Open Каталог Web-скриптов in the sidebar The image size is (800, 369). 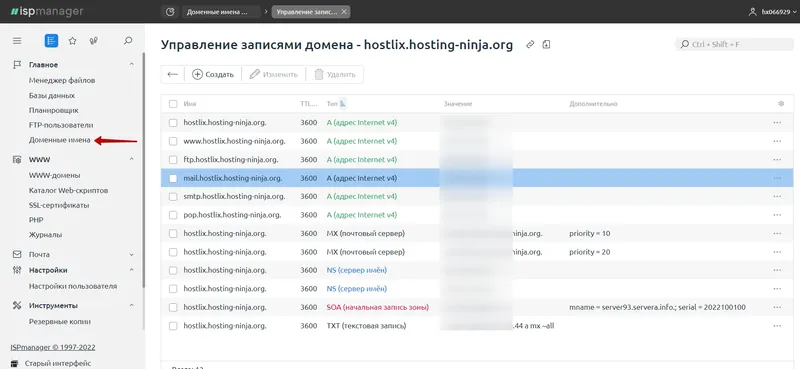[68, 190]
